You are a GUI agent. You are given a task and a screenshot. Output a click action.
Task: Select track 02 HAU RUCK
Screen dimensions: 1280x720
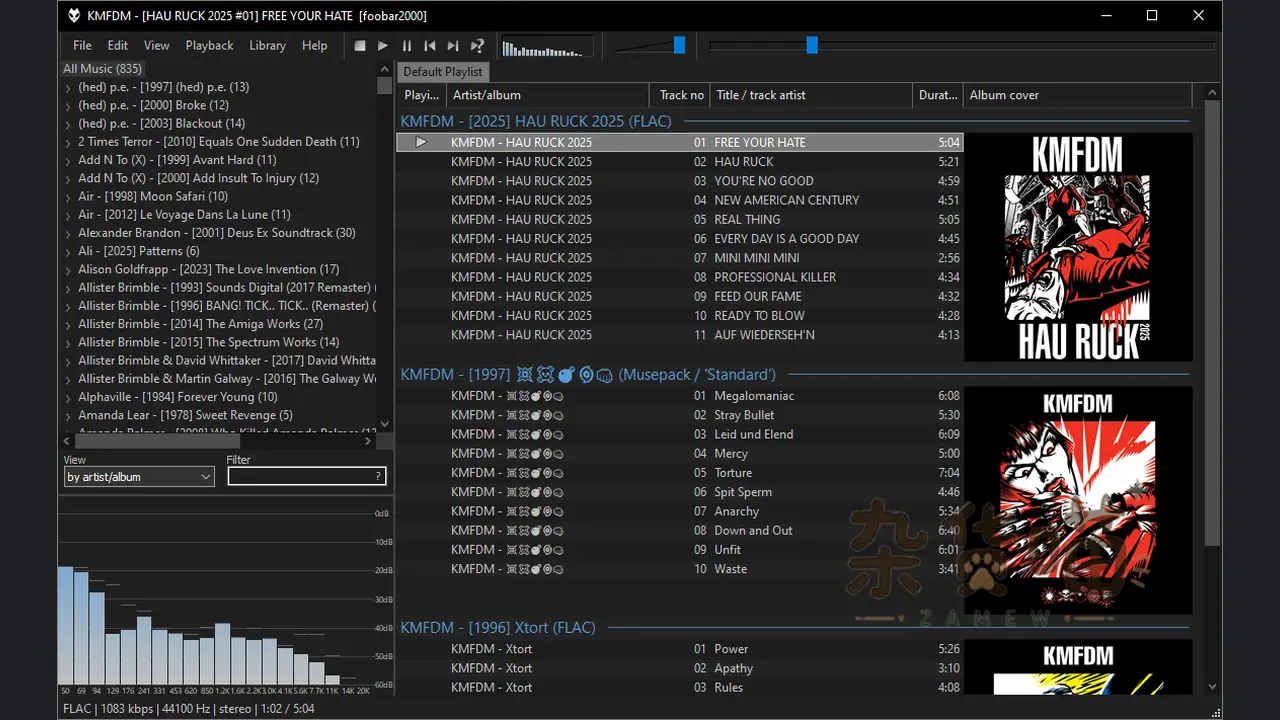679,161
